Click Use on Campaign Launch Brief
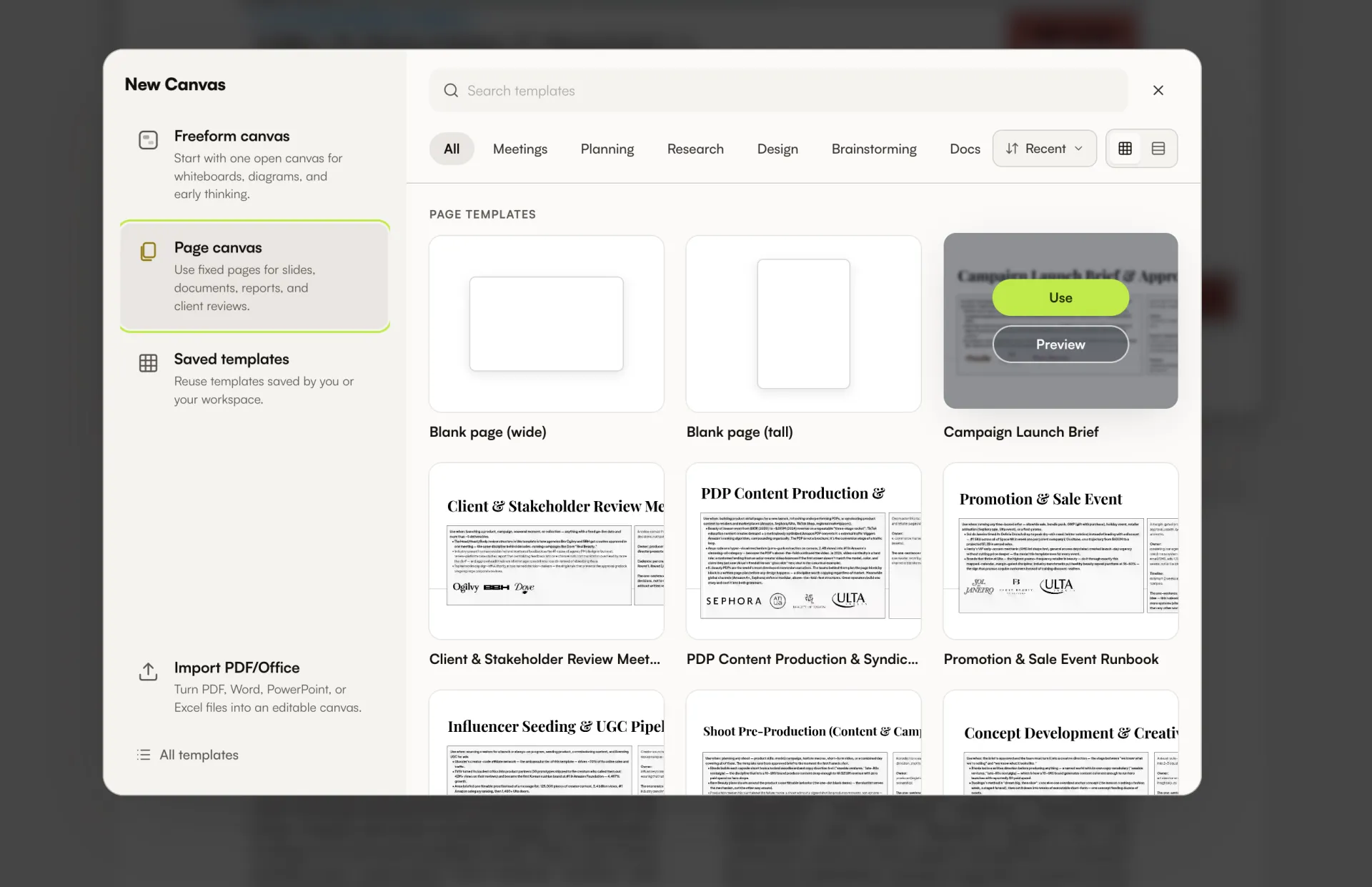Screen dimensions: 1372x887 click(1060, 297)
